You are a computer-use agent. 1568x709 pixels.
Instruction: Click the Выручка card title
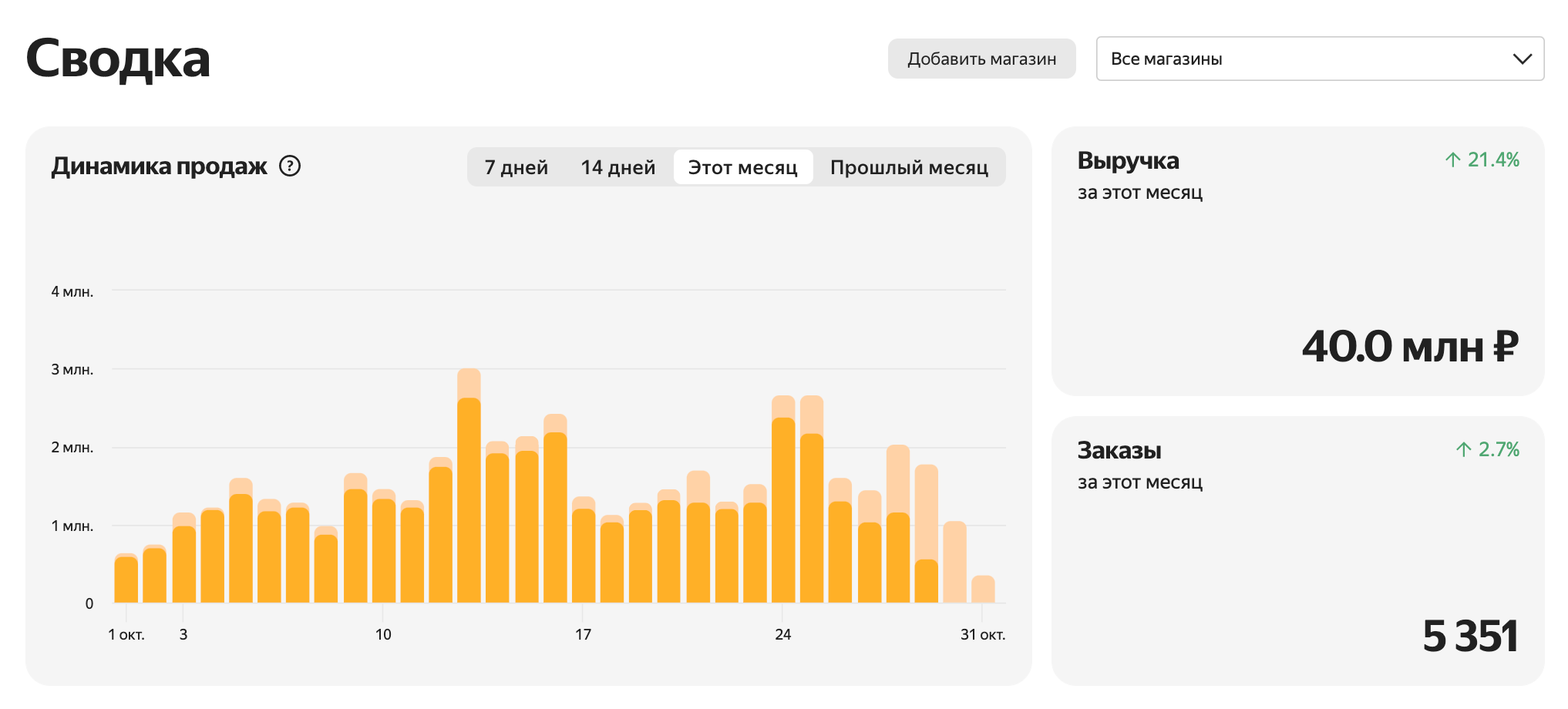(x=1128, y=160)
